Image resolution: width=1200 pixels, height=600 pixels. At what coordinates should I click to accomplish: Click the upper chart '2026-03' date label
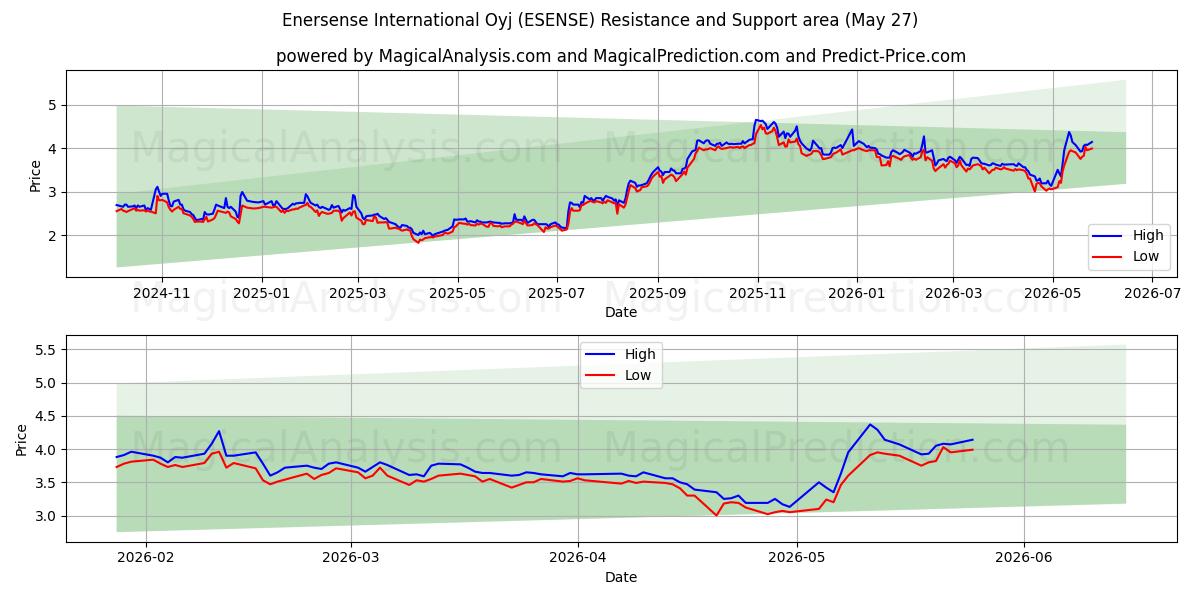(x=953, y=294)
